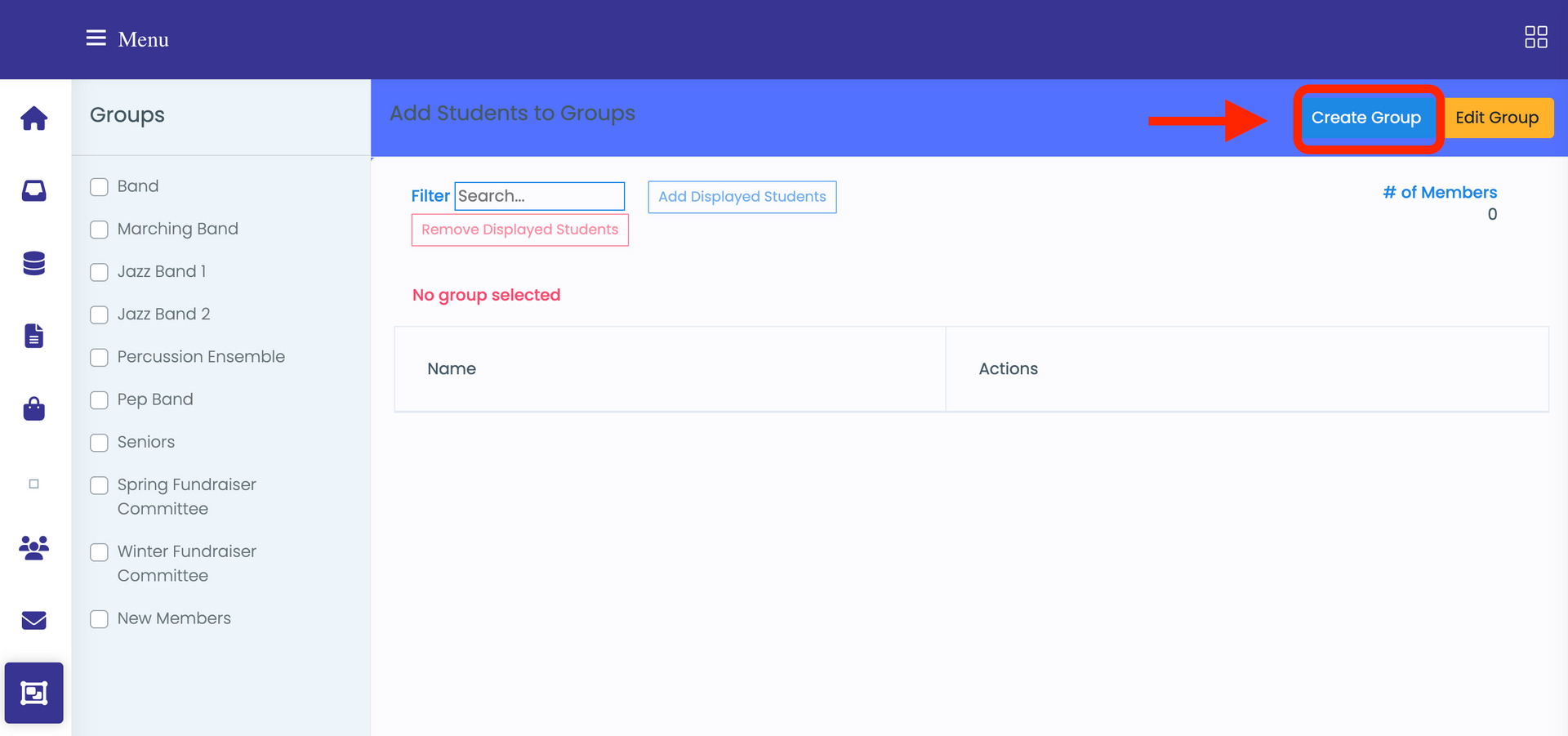Select the database icon in the sidebar
This screenshot has height=736, width=1568.
click(x=33, y=263)
